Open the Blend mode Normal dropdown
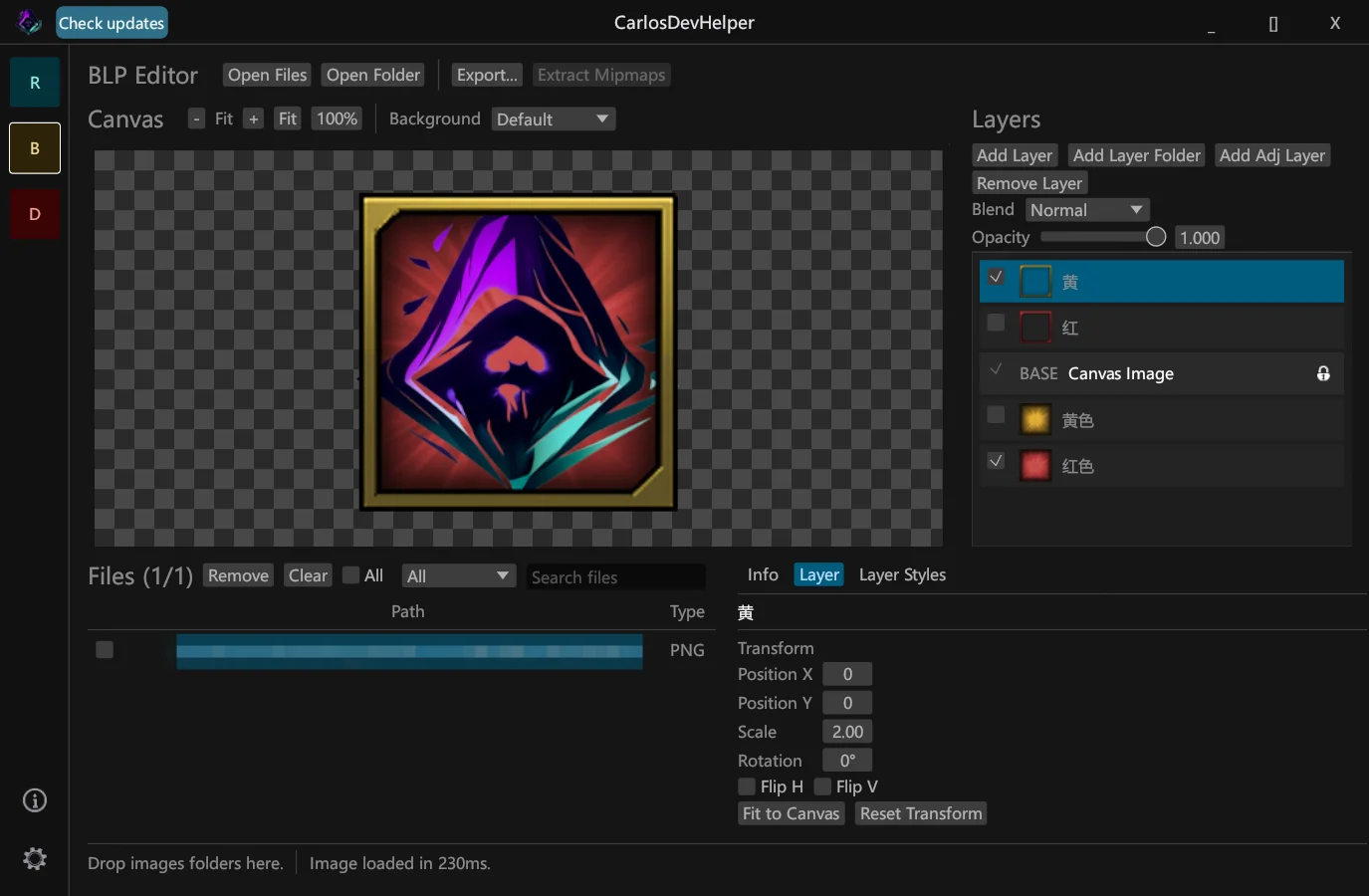The height and width of the screenshot is (896, 1369). click(1087, 210)
